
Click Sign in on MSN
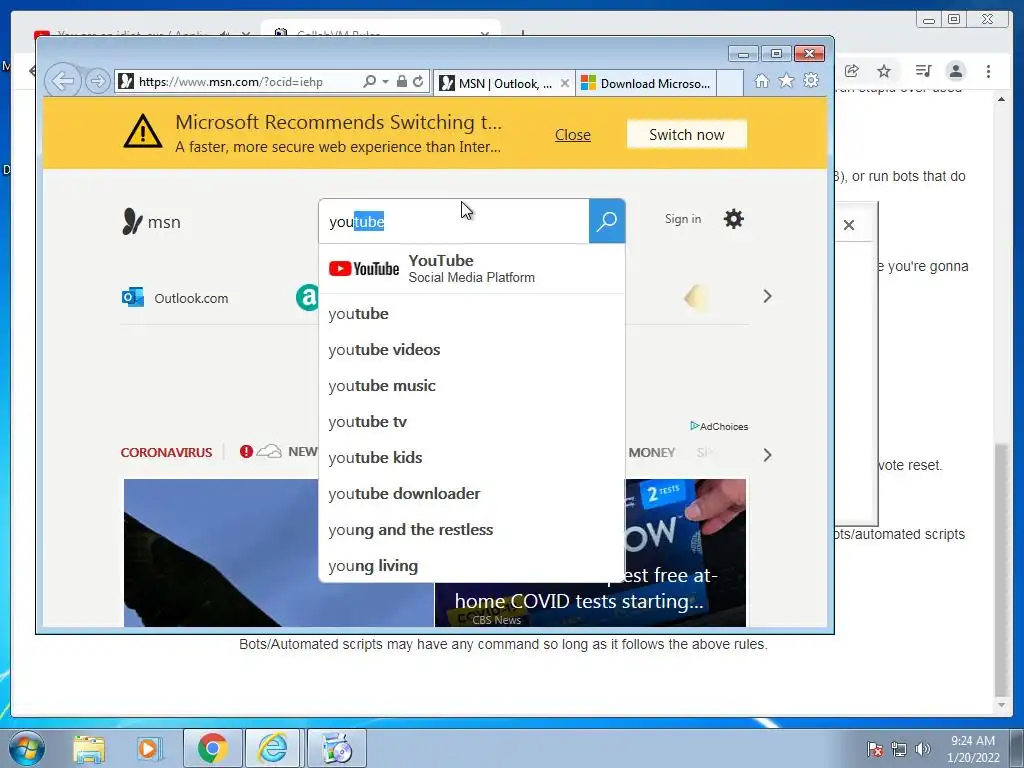pos(683,219)
